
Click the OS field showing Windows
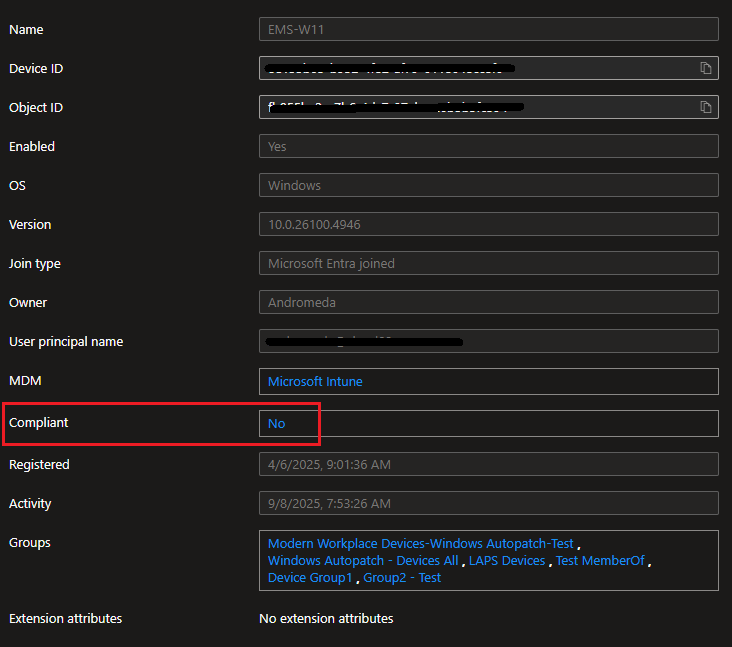pos(488,185)
